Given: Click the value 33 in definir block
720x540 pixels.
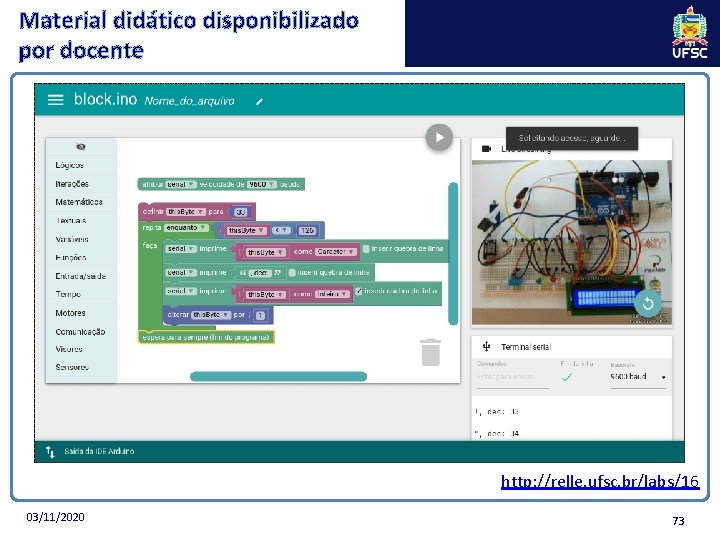Looking at the screenshot, I should pyautogui.click(x=240, y=212).
